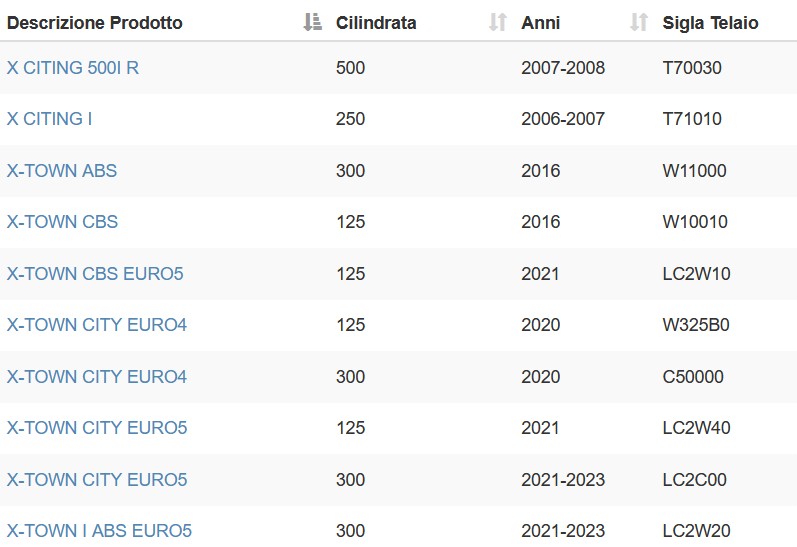Select the row with frame code LC2W20

click(398, 527)
